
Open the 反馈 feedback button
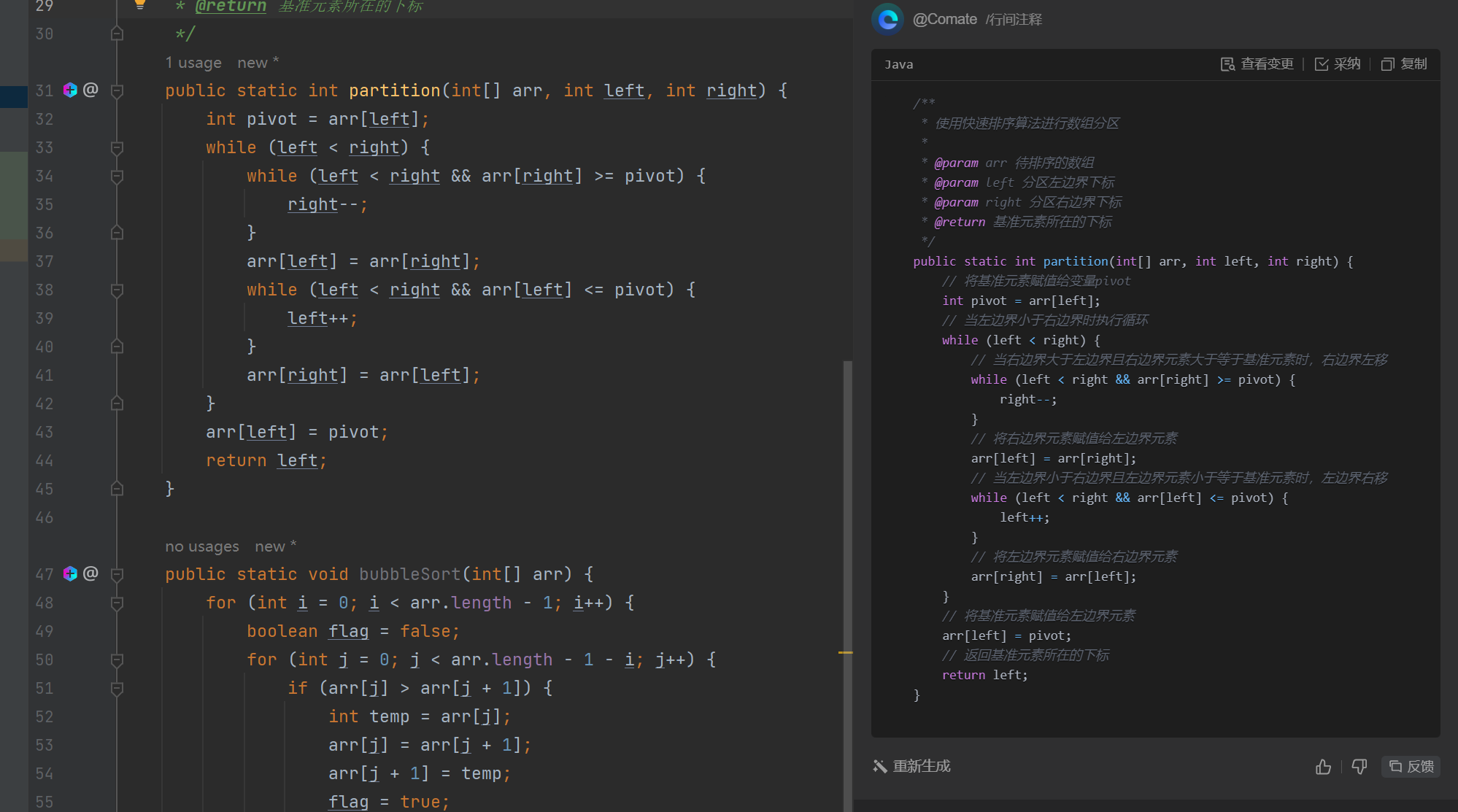pos(1411,767)
